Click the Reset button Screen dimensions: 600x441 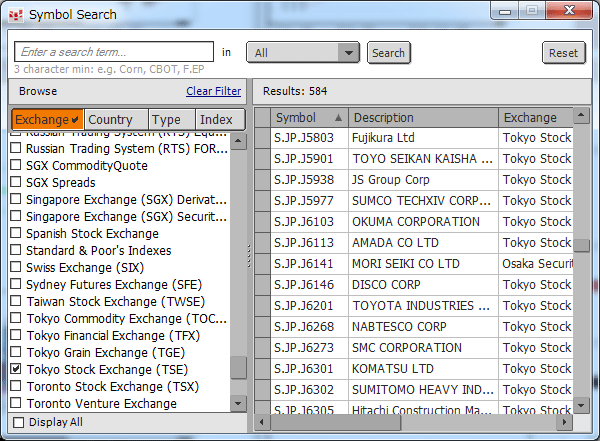564,53
